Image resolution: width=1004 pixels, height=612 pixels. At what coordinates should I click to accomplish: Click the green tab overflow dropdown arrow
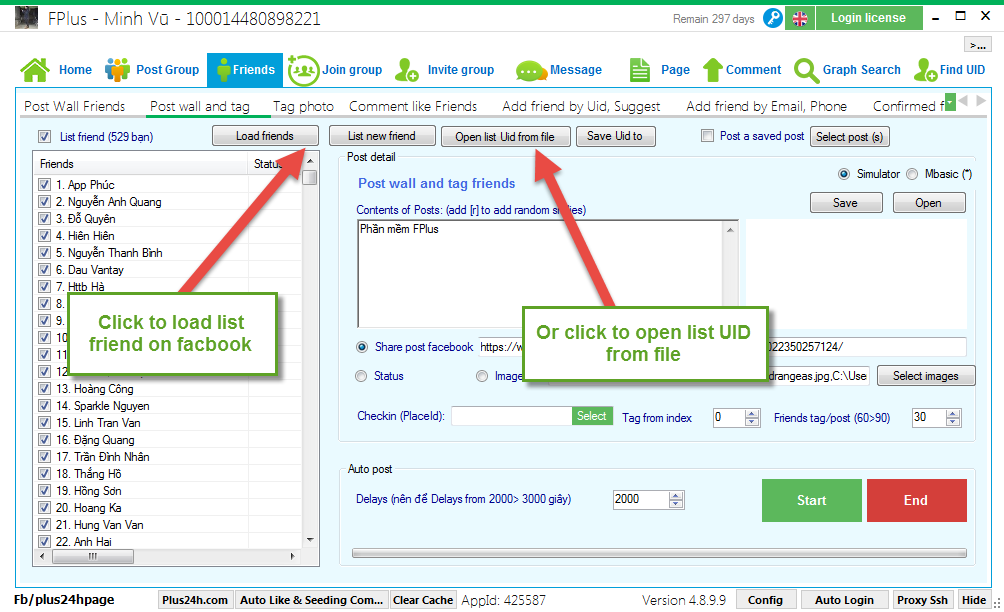[950, 102]
